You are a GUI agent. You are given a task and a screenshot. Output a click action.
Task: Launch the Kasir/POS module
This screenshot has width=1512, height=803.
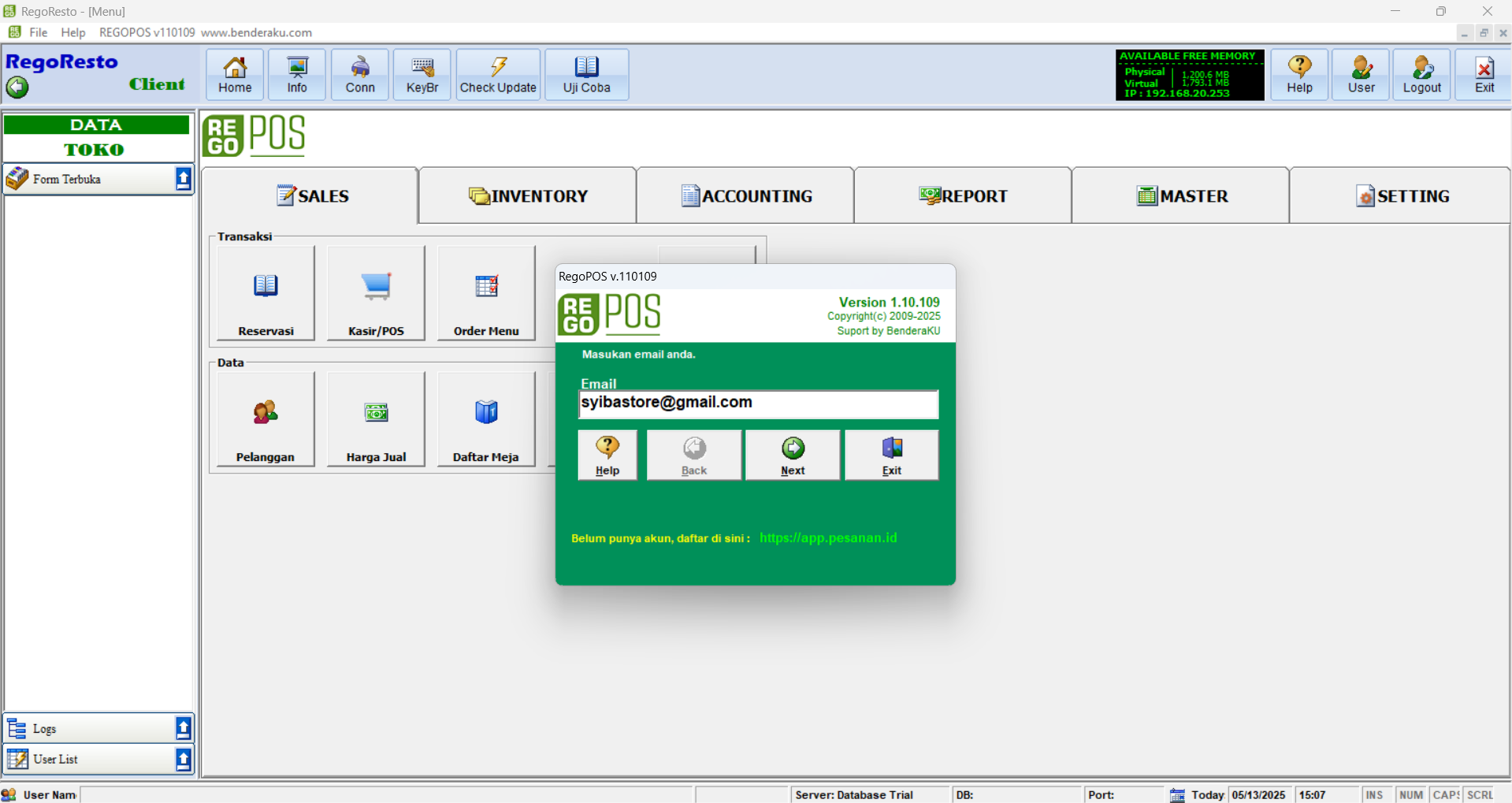pyautogui.click(x=376, y=293)
